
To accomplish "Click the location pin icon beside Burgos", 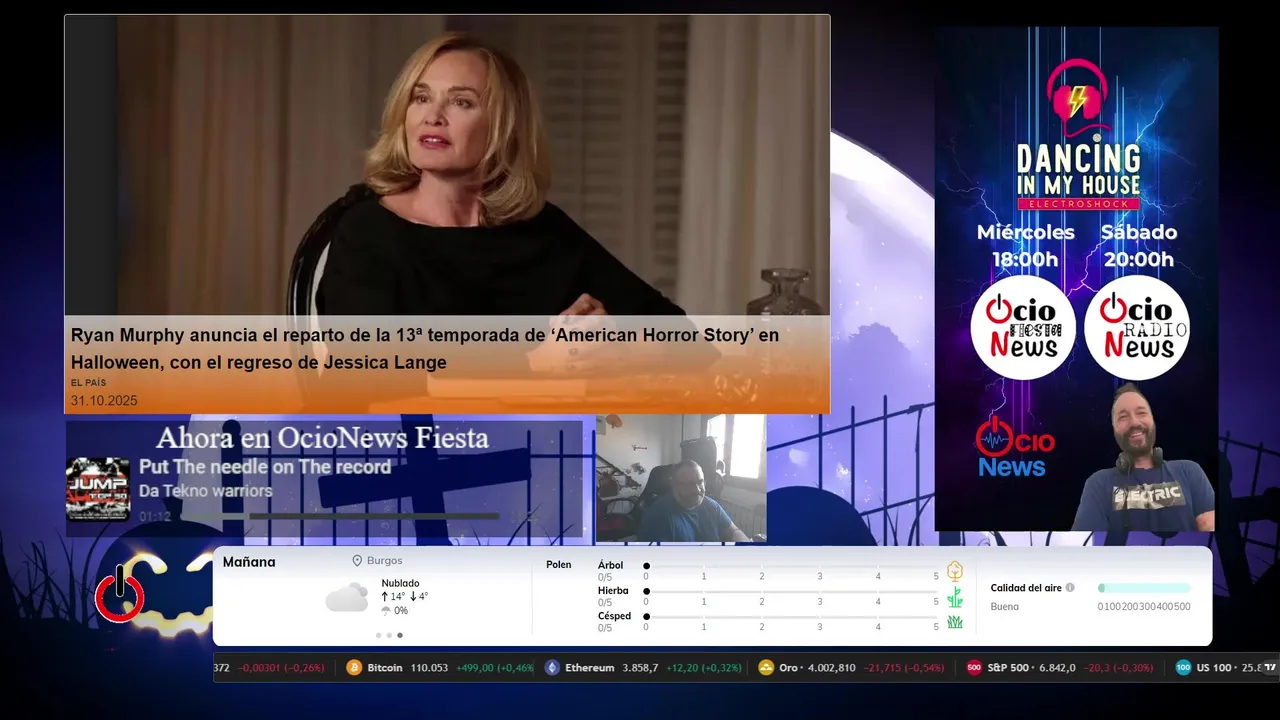I will coord(357,561).
